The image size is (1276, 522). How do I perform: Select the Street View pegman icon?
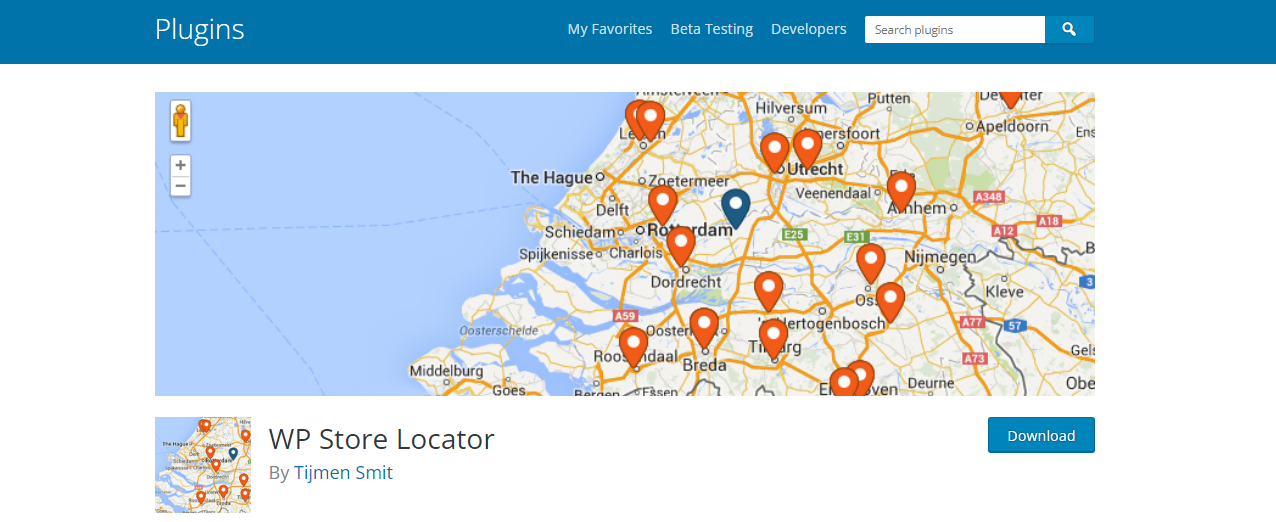point(180,120)
